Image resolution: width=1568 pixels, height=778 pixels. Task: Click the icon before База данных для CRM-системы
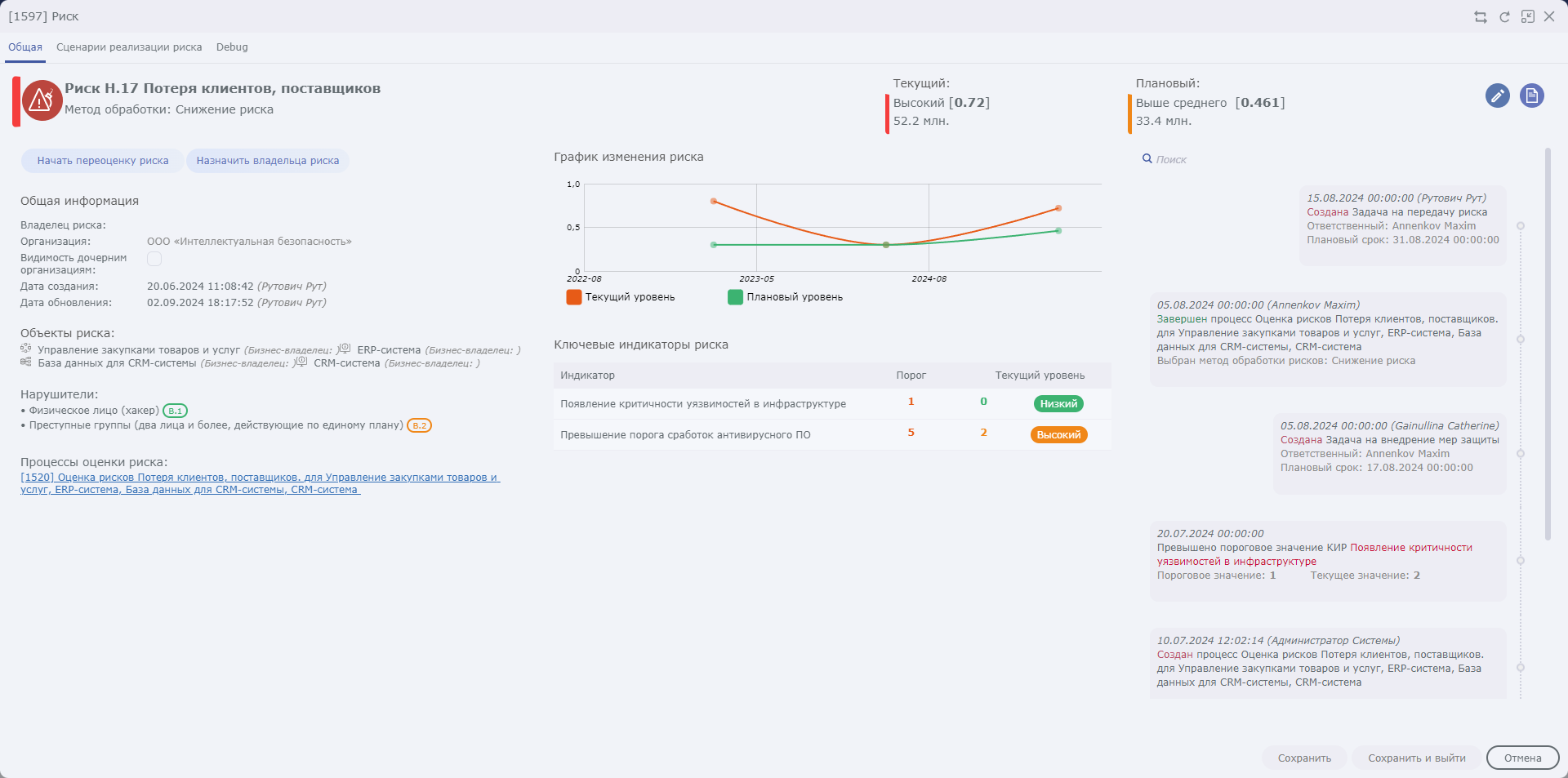click(26, 362)
